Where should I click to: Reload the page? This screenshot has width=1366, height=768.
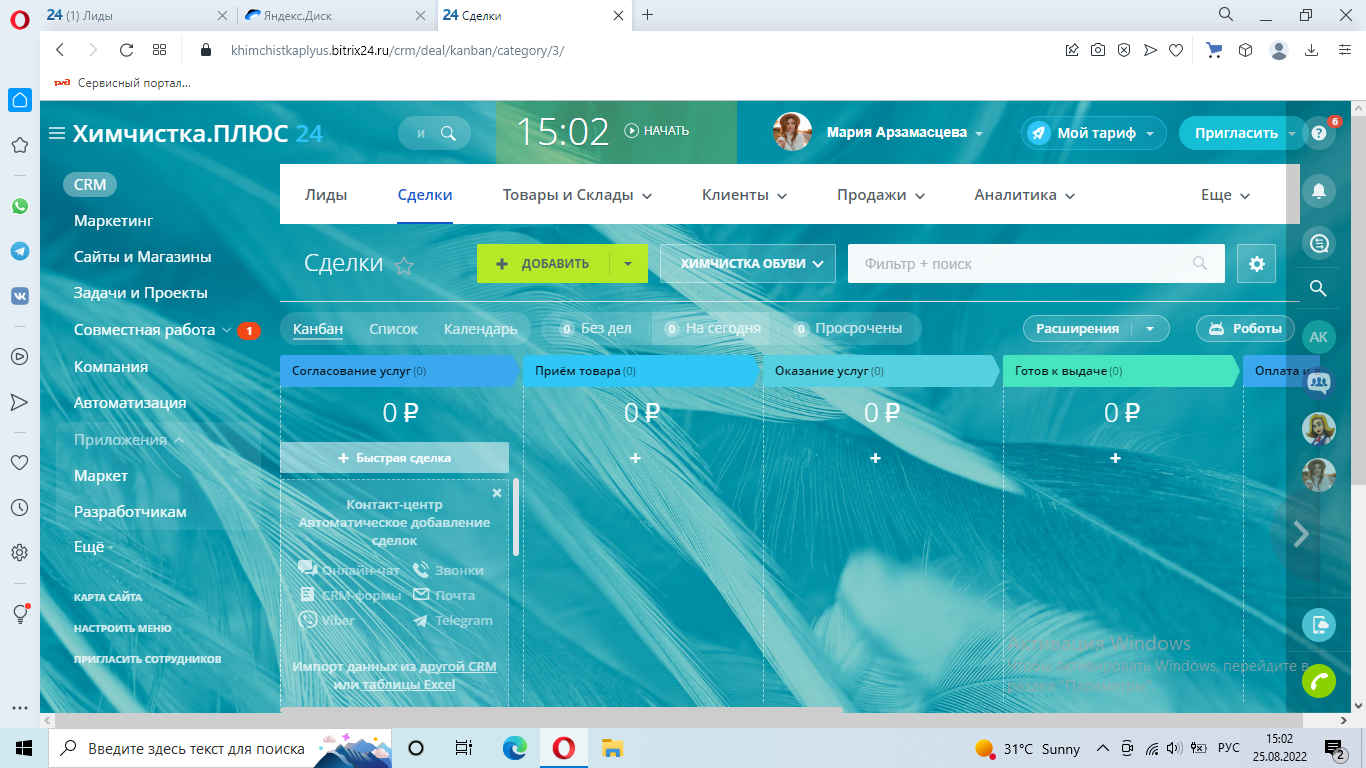click(126, 50)
